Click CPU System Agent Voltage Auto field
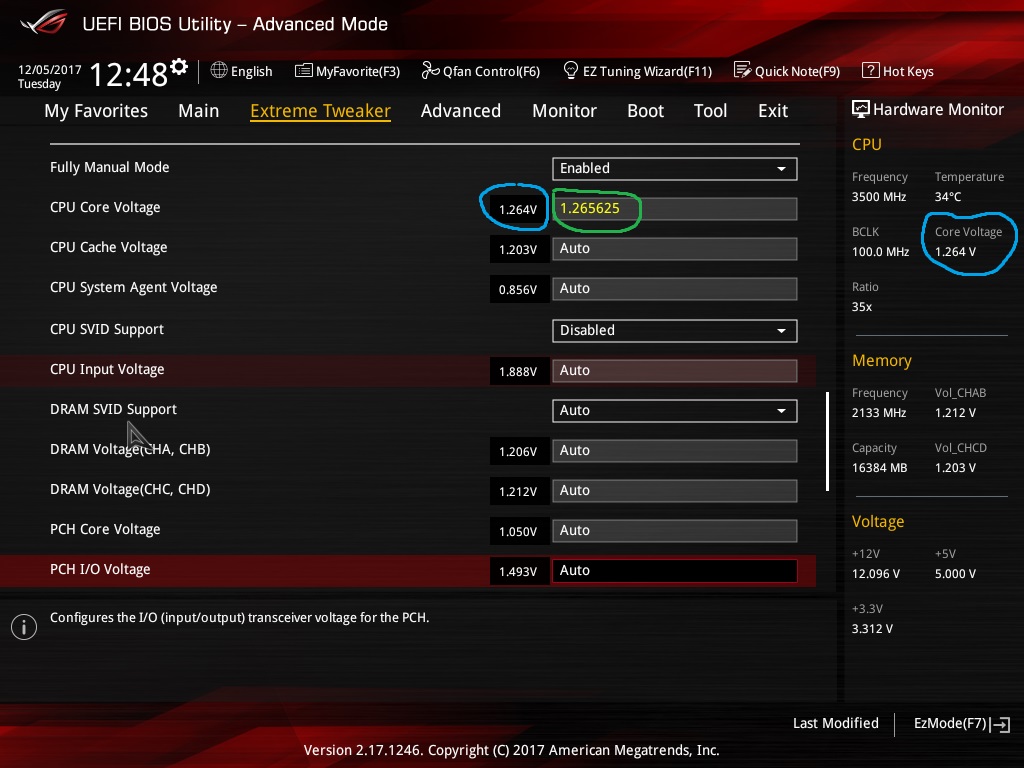Screen dimensions: 1024x768 675,289
